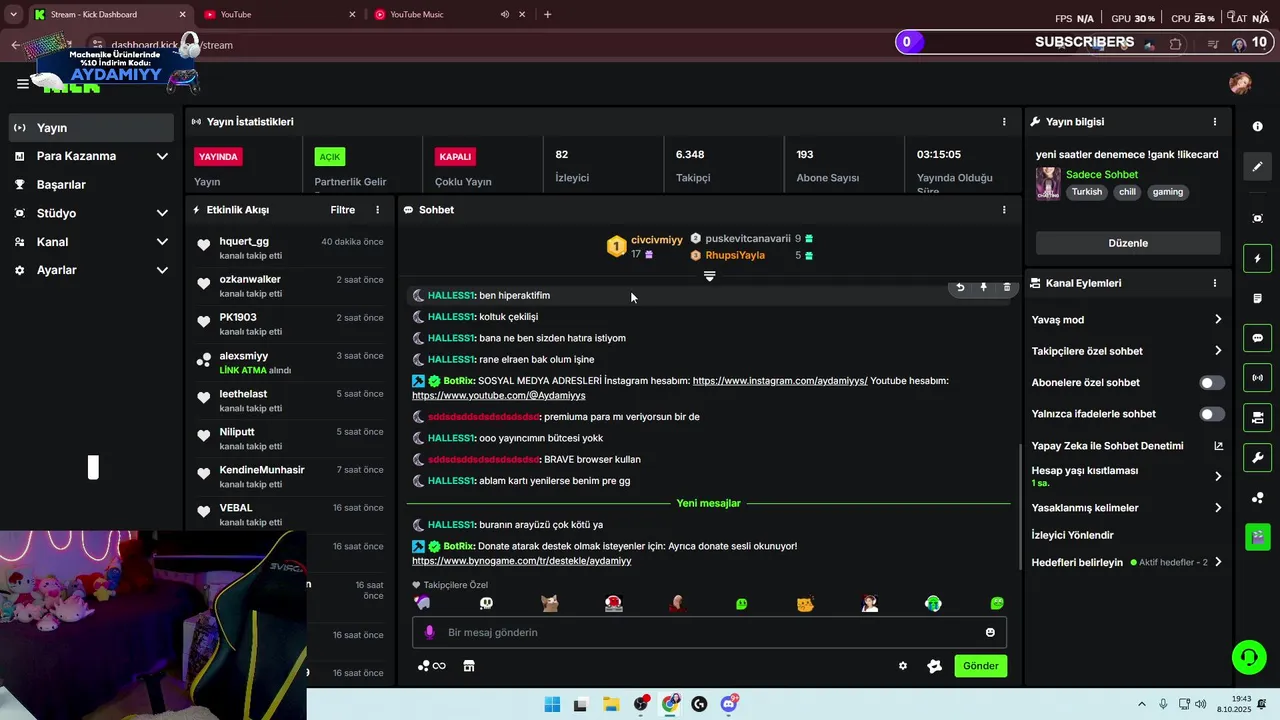Click İzleyici Yönlendir option
The height and width of the screenshot is (720, 1280).
click(x=1072, y=535)
